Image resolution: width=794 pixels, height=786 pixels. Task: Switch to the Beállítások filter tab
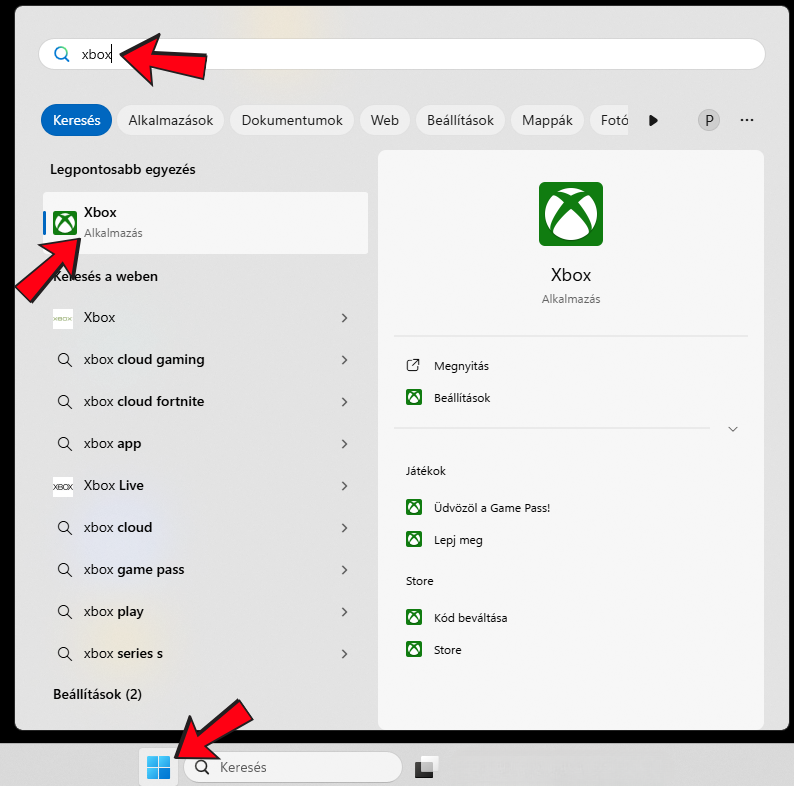[460, 120]
